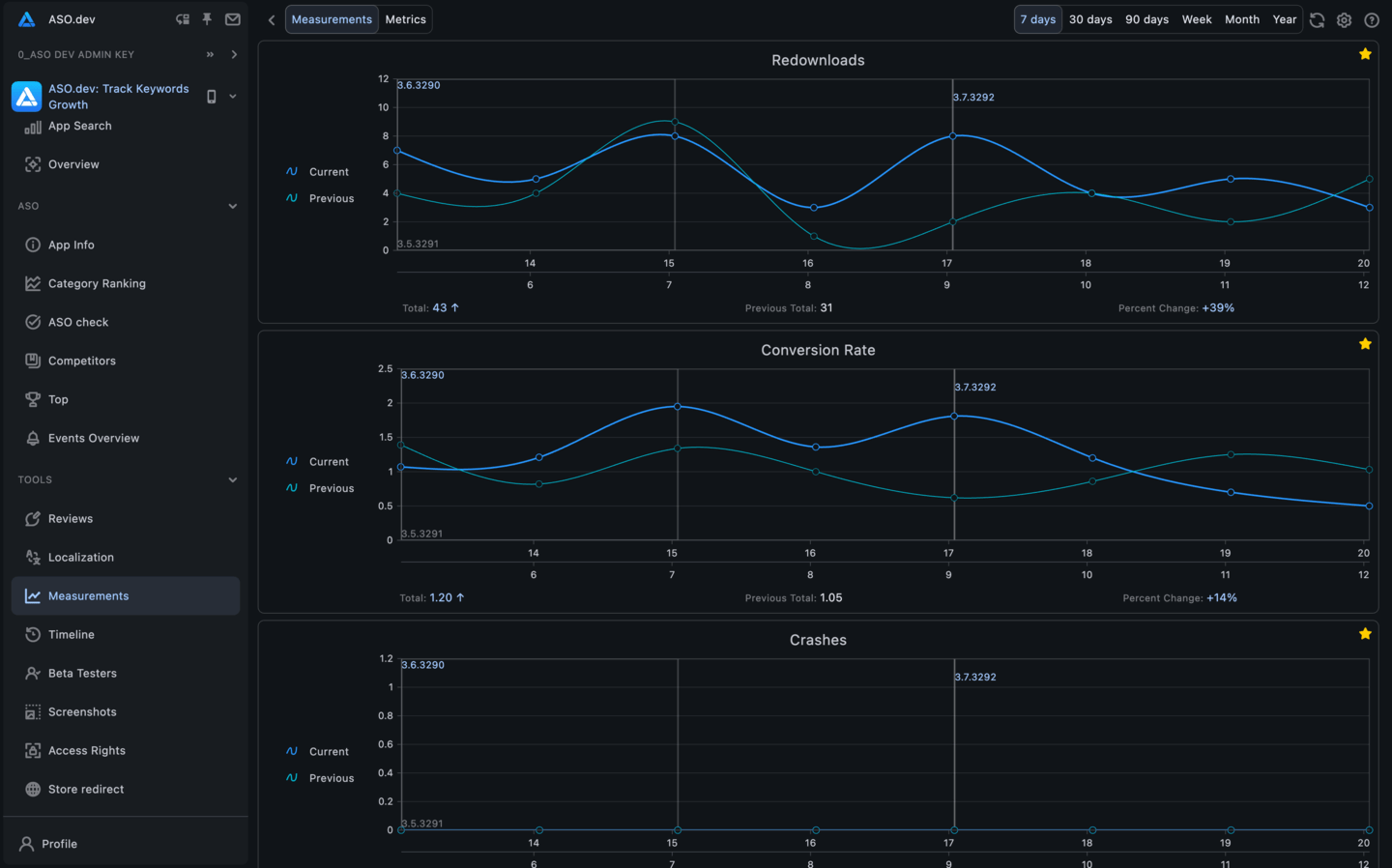Toggle the favorite star on Conversion Rate
This screenshot has height=868, width=1392.
[1365, 343]
